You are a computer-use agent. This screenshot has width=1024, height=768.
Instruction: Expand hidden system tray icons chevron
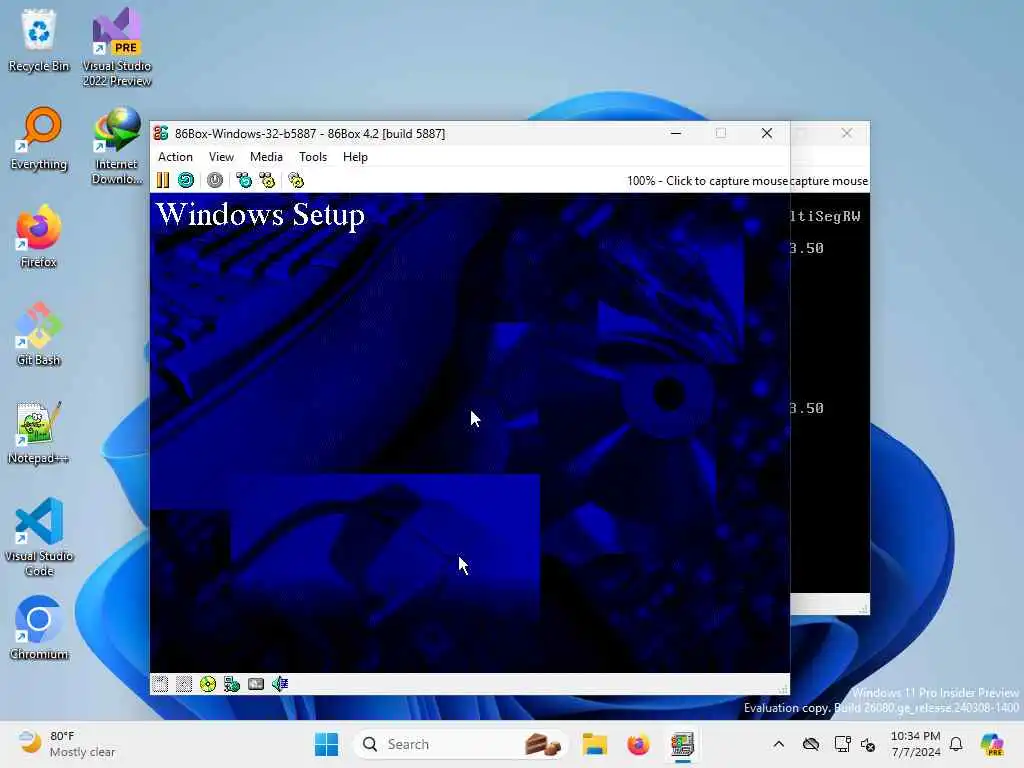coord(778,744)
